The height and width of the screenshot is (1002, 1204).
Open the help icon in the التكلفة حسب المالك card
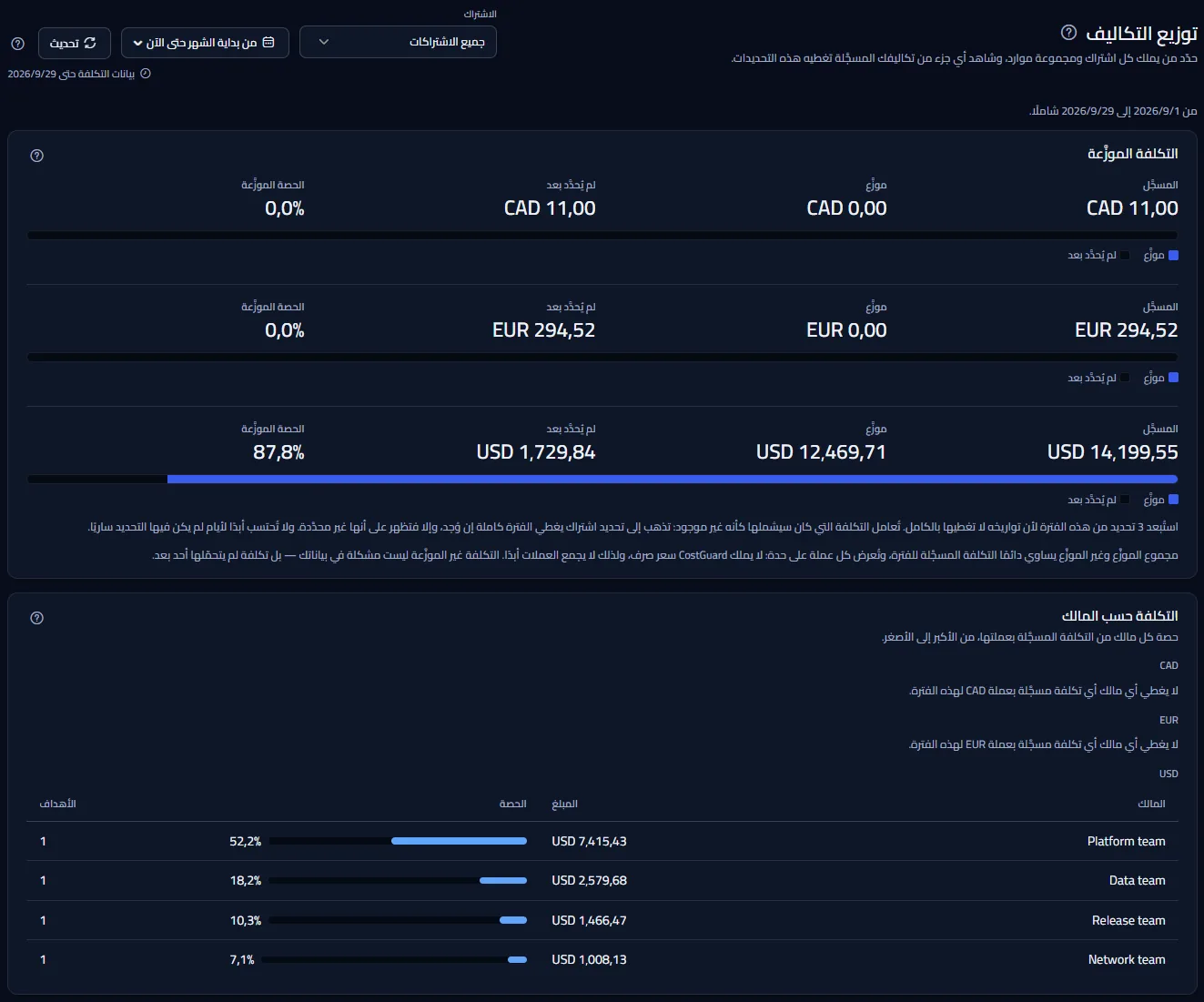tap(37, 618)
